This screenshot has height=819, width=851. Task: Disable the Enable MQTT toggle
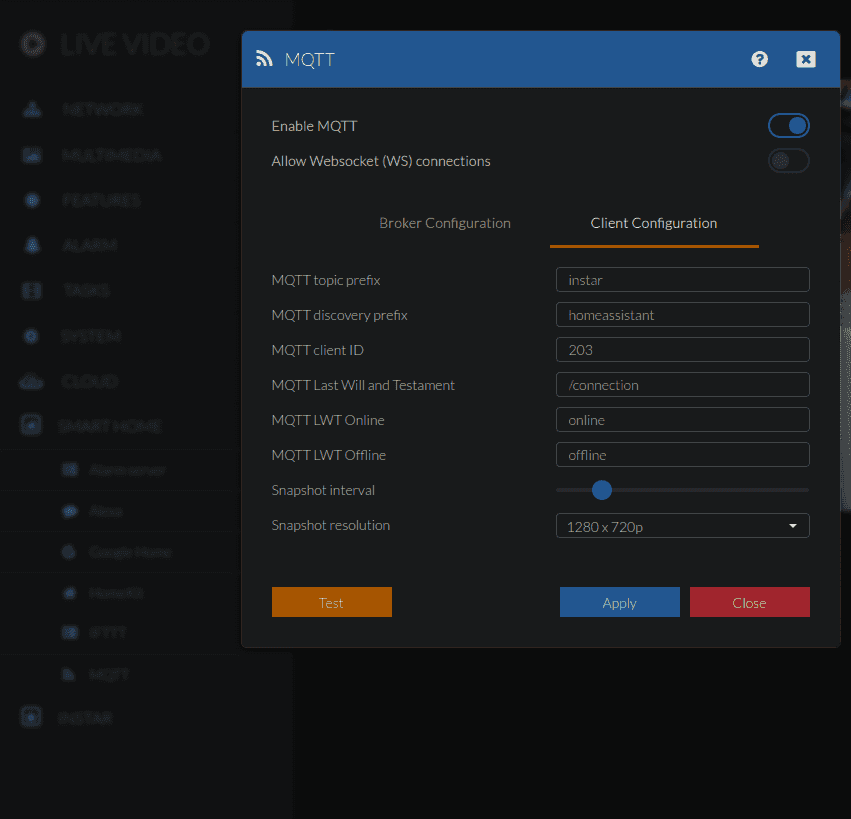point(788,126)
